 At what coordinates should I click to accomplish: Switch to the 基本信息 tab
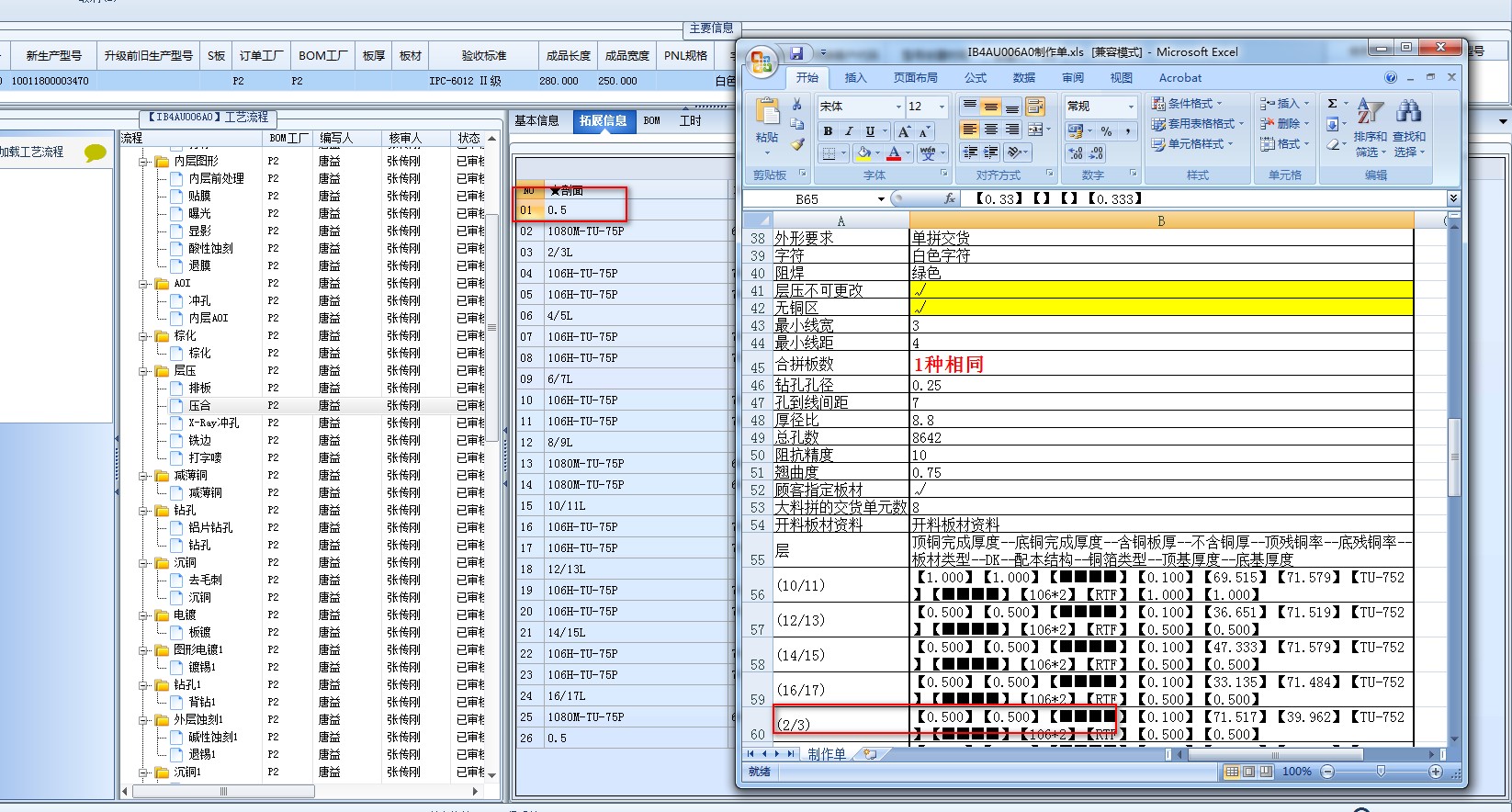pos(536,120)
